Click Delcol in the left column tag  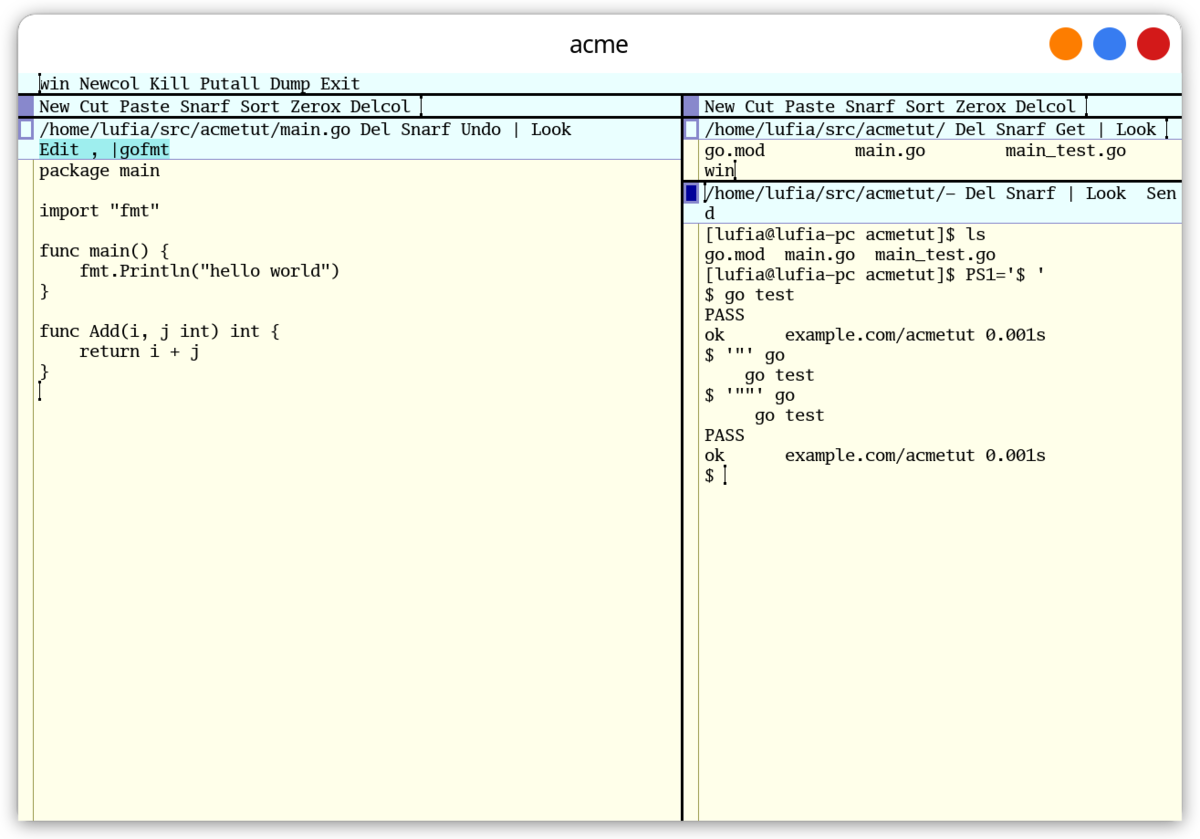[380, 106]
